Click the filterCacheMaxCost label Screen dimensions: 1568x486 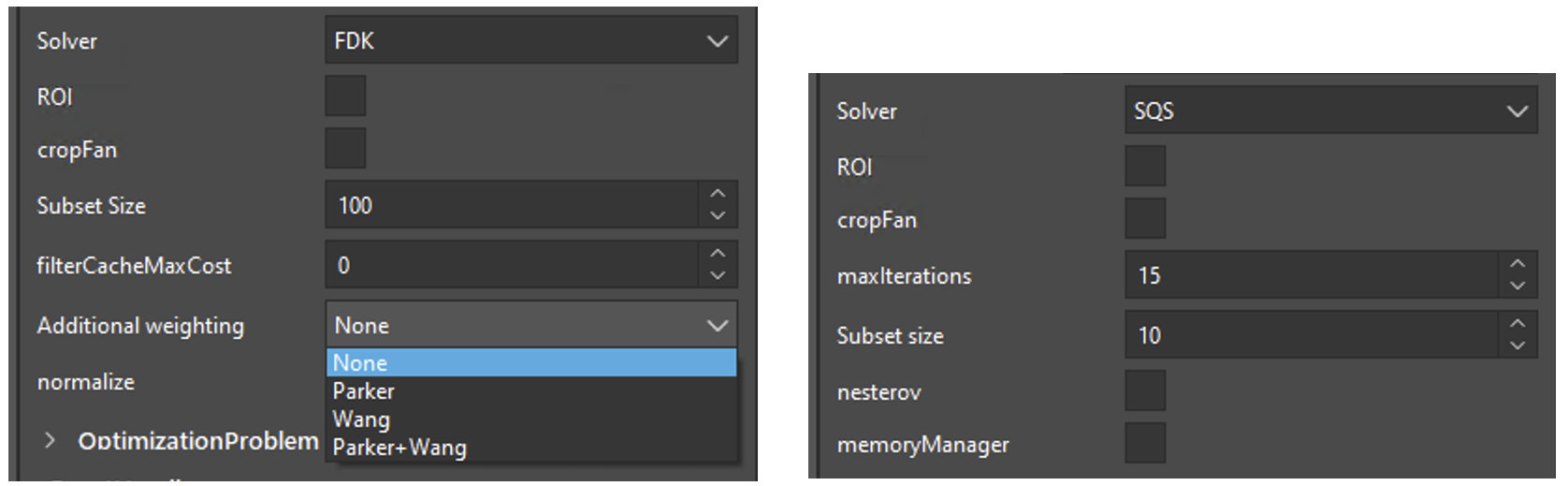(x=134, y=266)
